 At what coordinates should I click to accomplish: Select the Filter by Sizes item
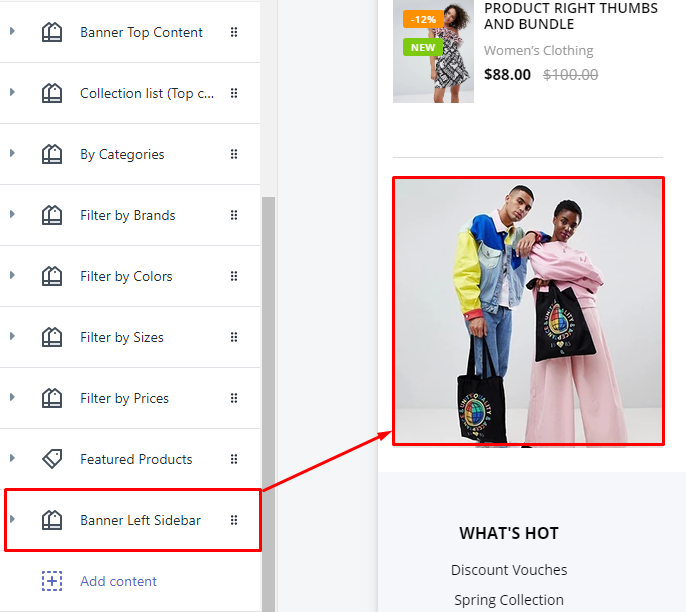(x=122, y=337)
